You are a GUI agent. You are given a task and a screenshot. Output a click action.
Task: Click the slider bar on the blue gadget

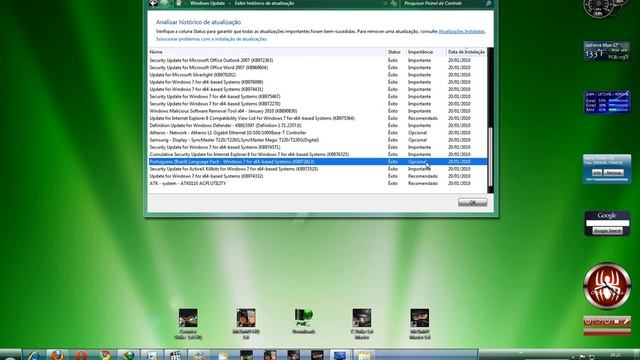point(607,180)
